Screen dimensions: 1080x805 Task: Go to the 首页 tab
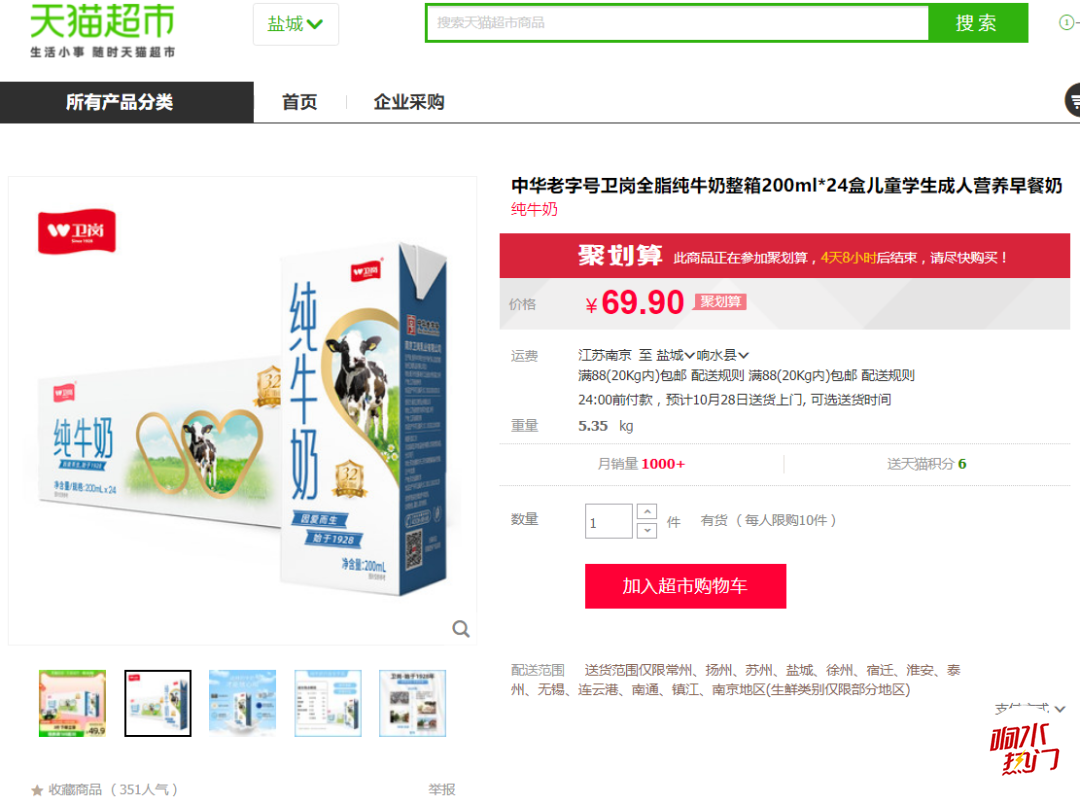click(x=300, y=103)
